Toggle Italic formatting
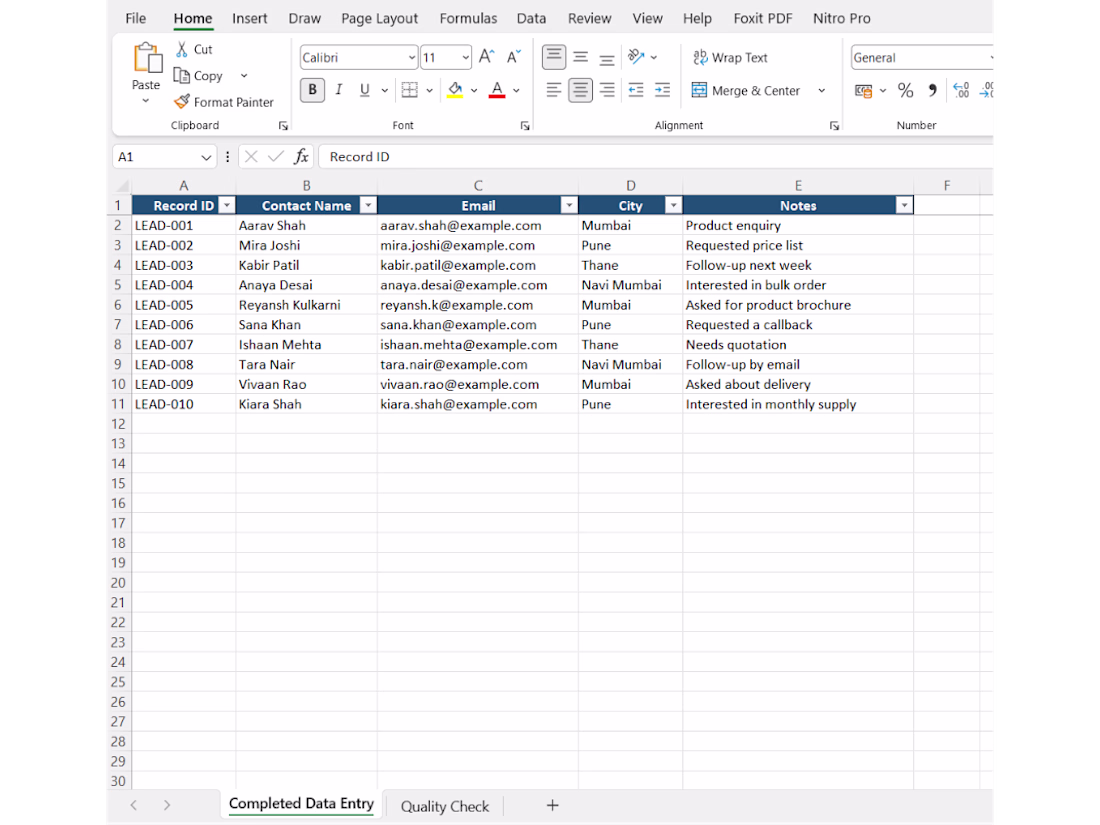The height and width of the screenshot is (825, 1100). [339, 90]
